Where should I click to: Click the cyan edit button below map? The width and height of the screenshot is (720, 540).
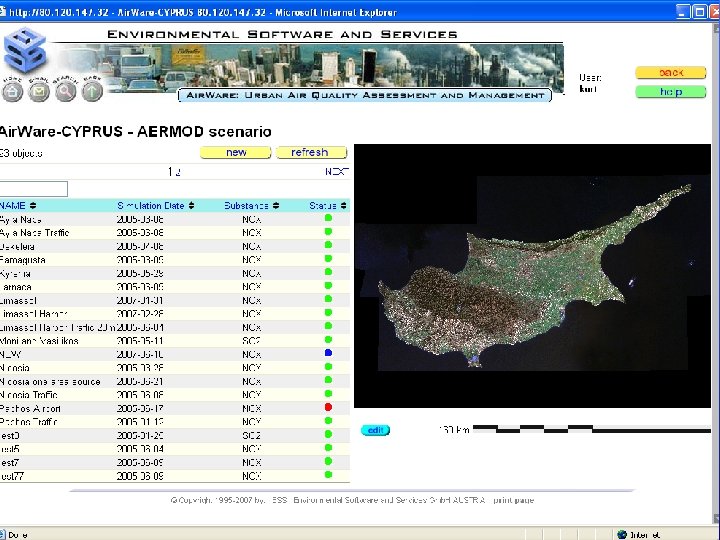point(376,430)
